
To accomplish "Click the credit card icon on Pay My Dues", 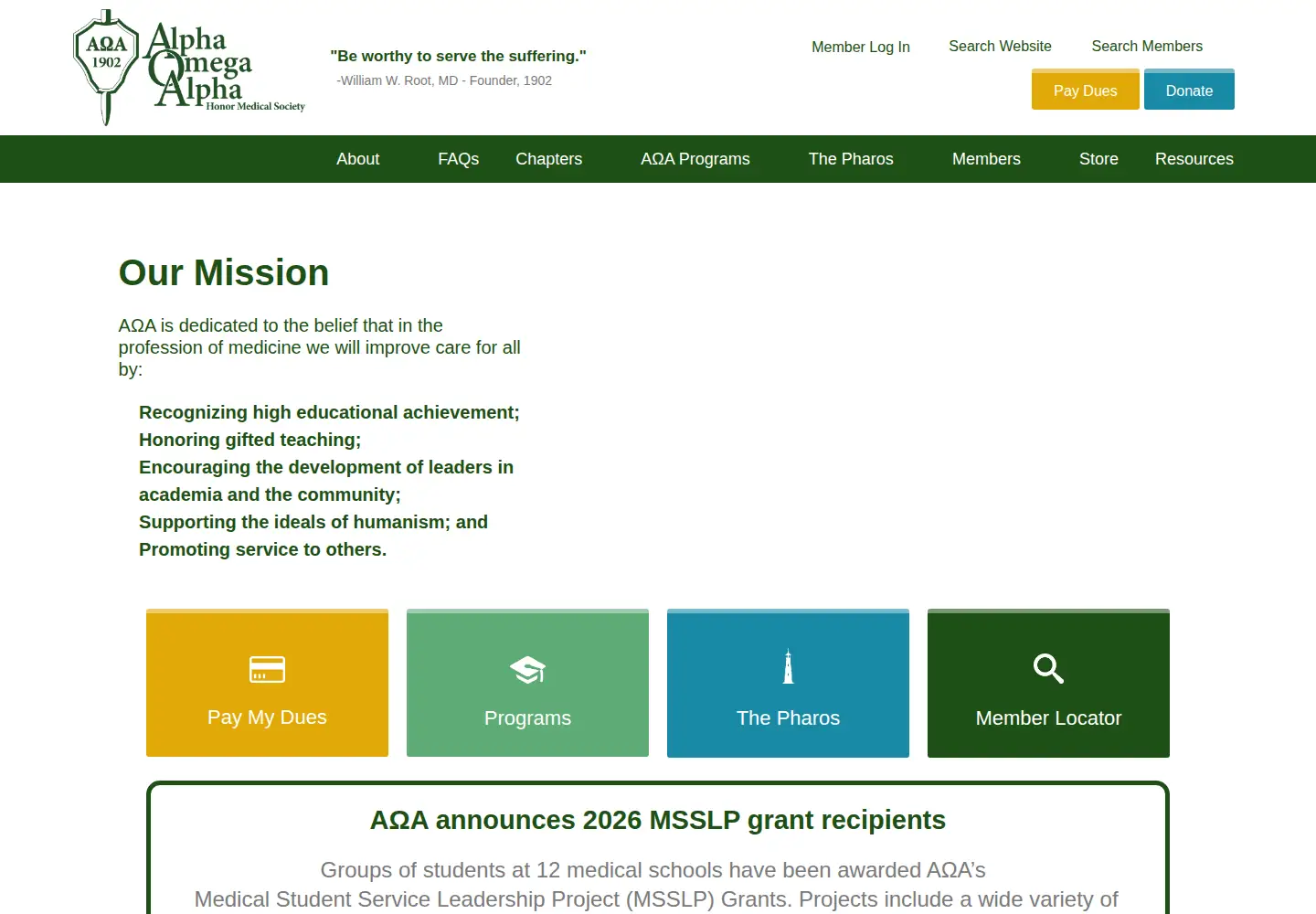I will tap(267, 669).
